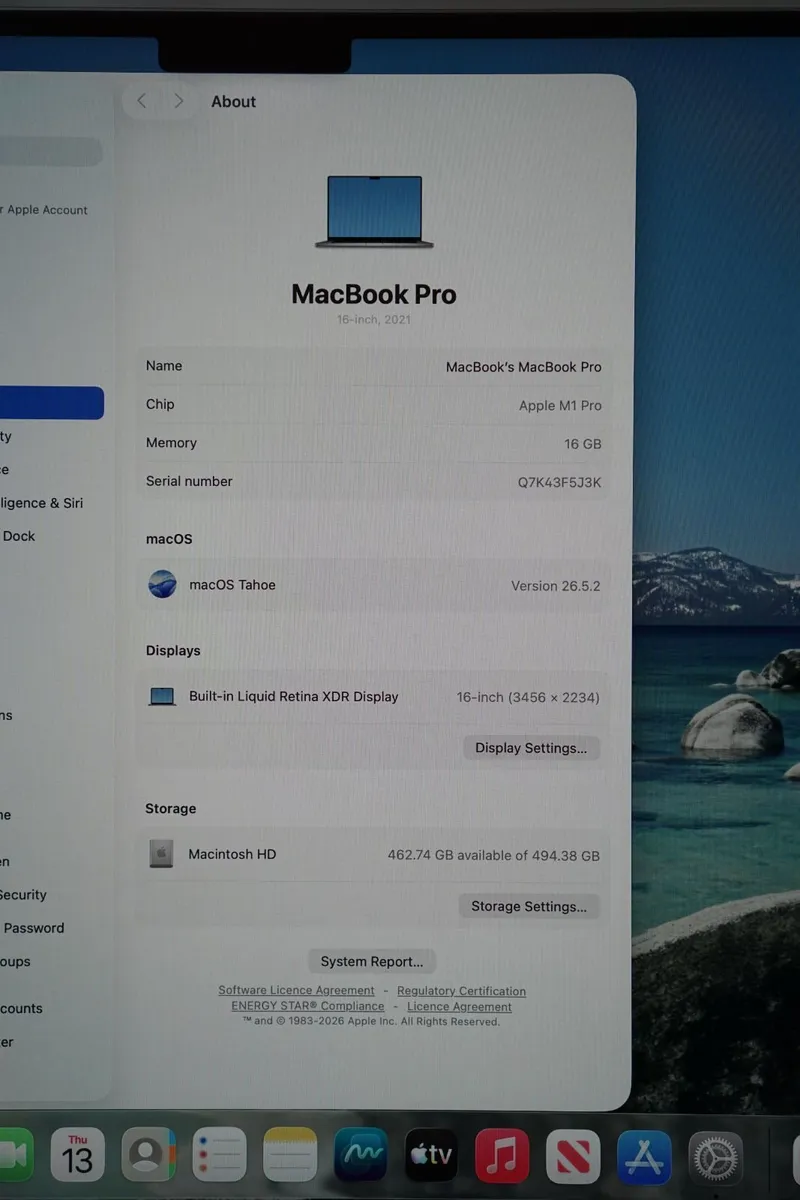Go forward with the right chevron
The height and width of the screenshot is (1200, 800).
pyautogui.click(x=179, y=101)
